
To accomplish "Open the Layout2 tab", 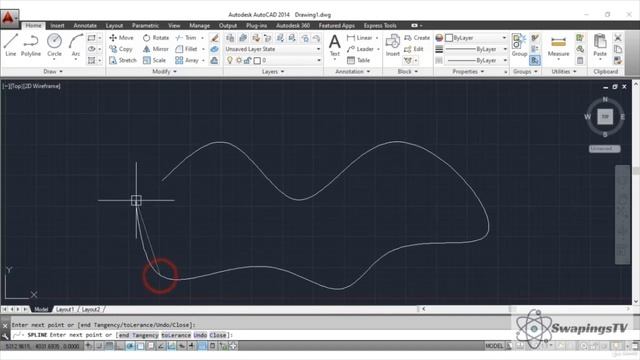I will tap(91, 309).
